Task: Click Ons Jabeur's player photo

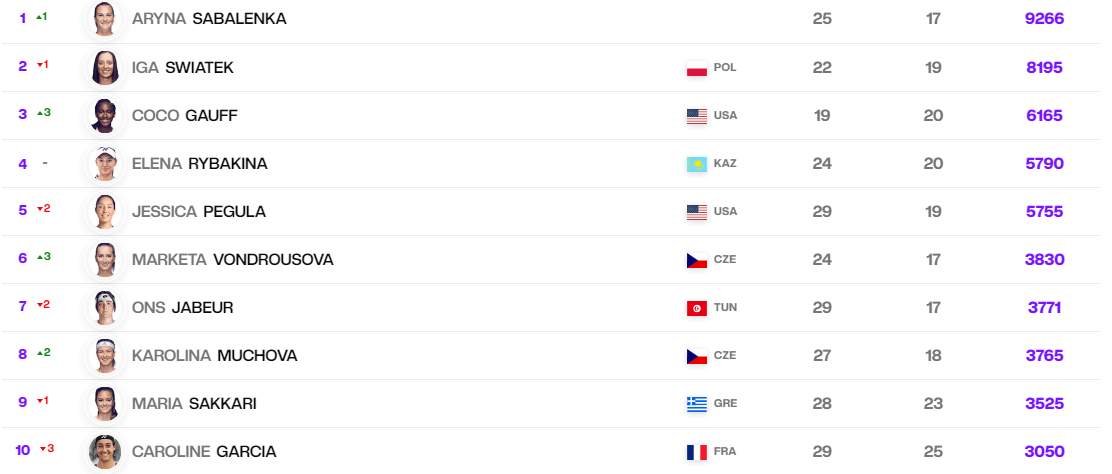Action: tap(105, 307)
